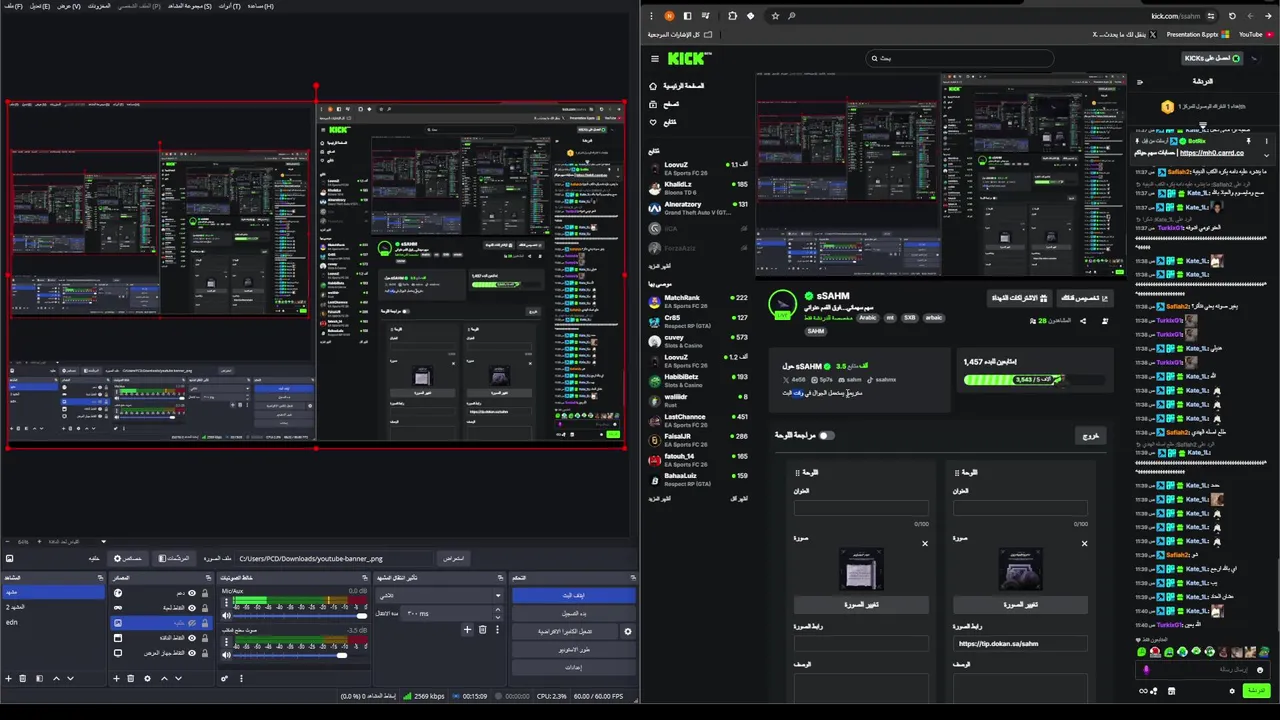1280x720 pixels.
Task: Move source down in sources panel
Action: pos(178,678)
